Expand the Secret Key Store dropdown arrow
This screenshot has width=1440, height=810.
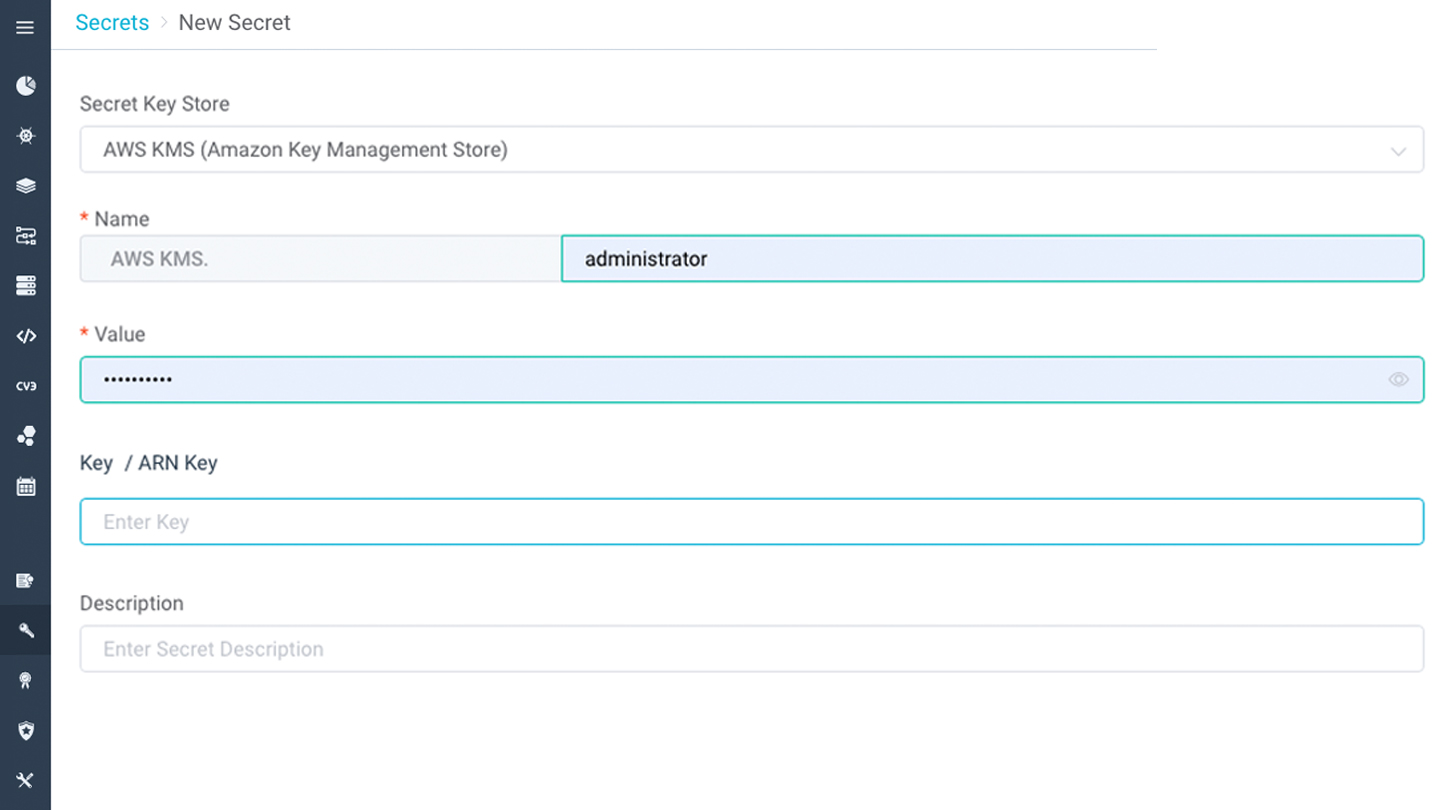click(1398, 151)
